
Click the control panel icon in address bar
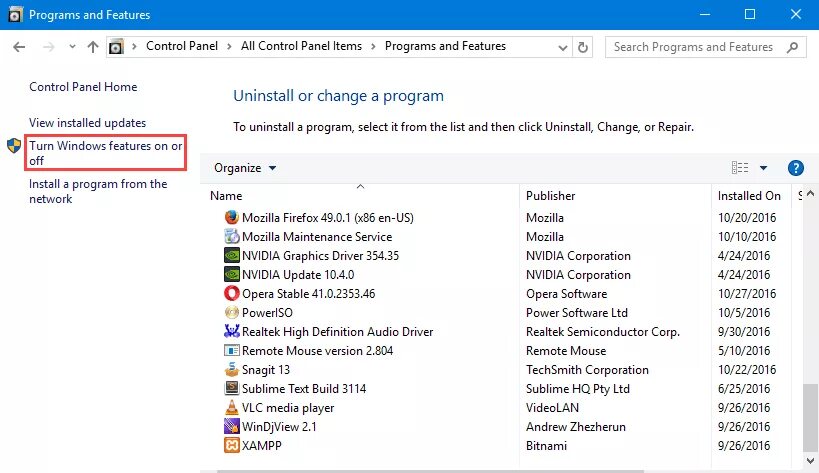click(116, 47)
